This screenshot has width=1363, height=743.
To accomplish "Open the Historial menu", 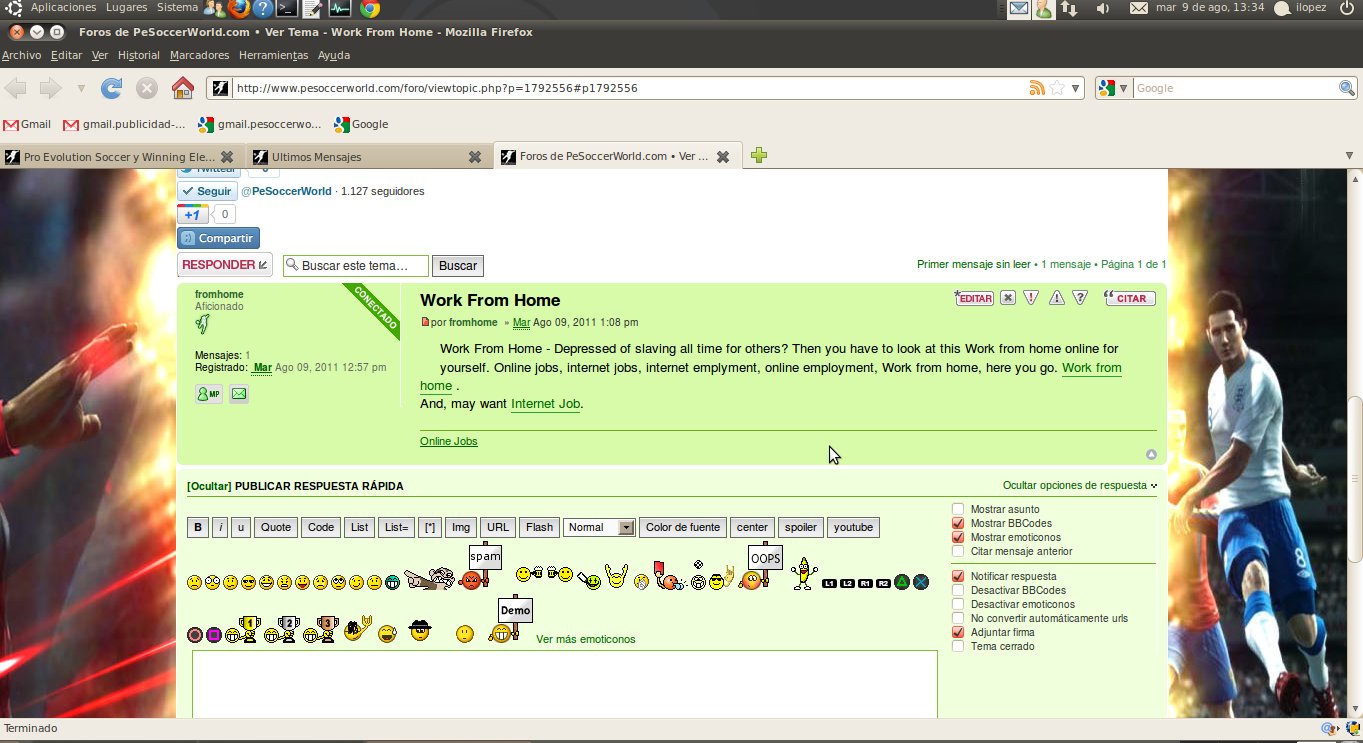I will (x=139, y=55).
